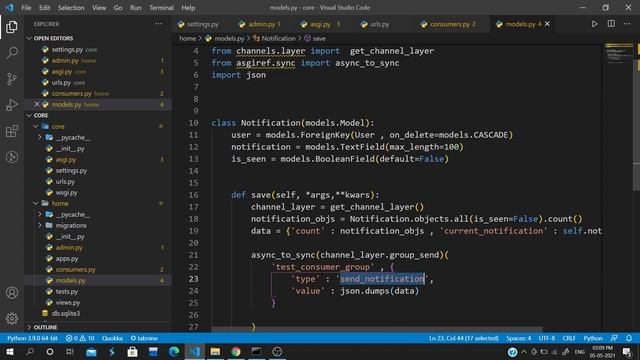Click the feedback icon in status bar
Image resolution: width=640 pixels, height=360 pixels.
click(x=614, y=338)
